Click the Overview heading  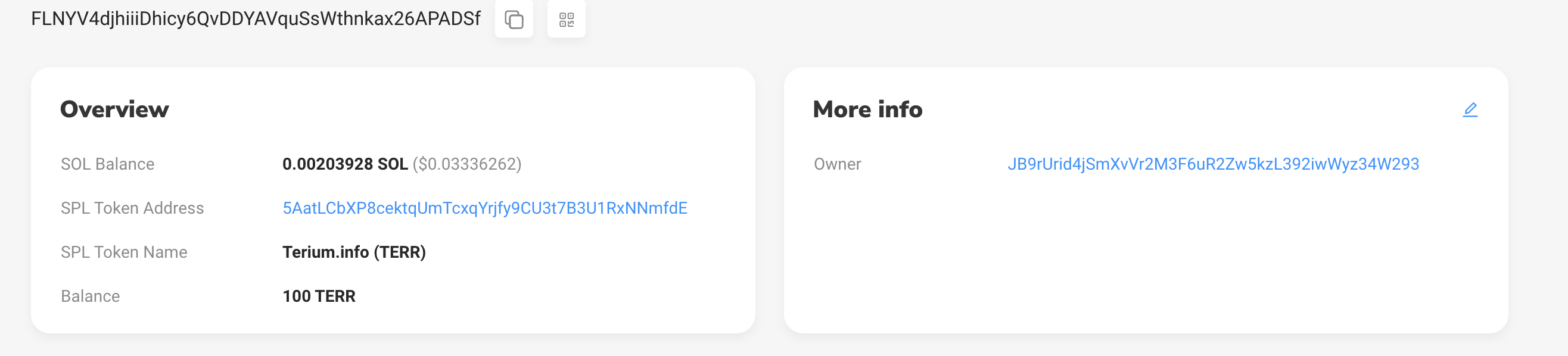click(114, 110)
